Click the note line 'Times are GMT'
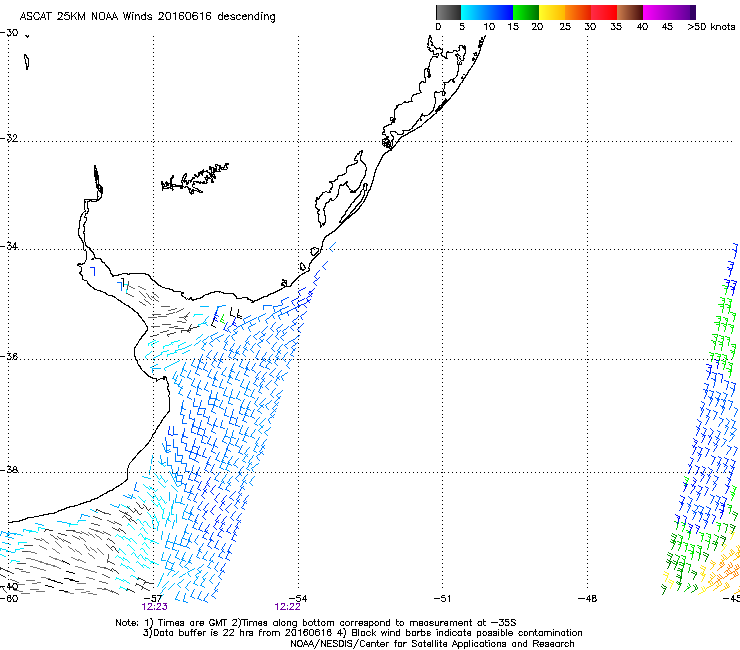740x650 pixels. coord(194,623)
